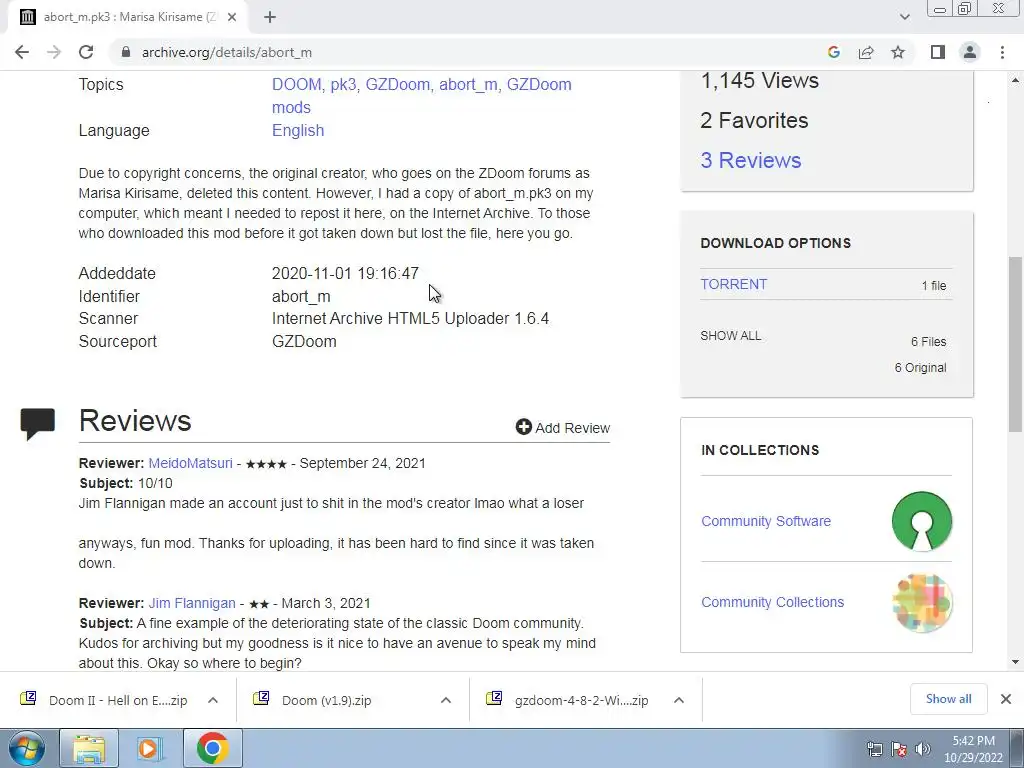Click the Add Review text link
This screenshot has width=1024, height=768.
[573, 428]
